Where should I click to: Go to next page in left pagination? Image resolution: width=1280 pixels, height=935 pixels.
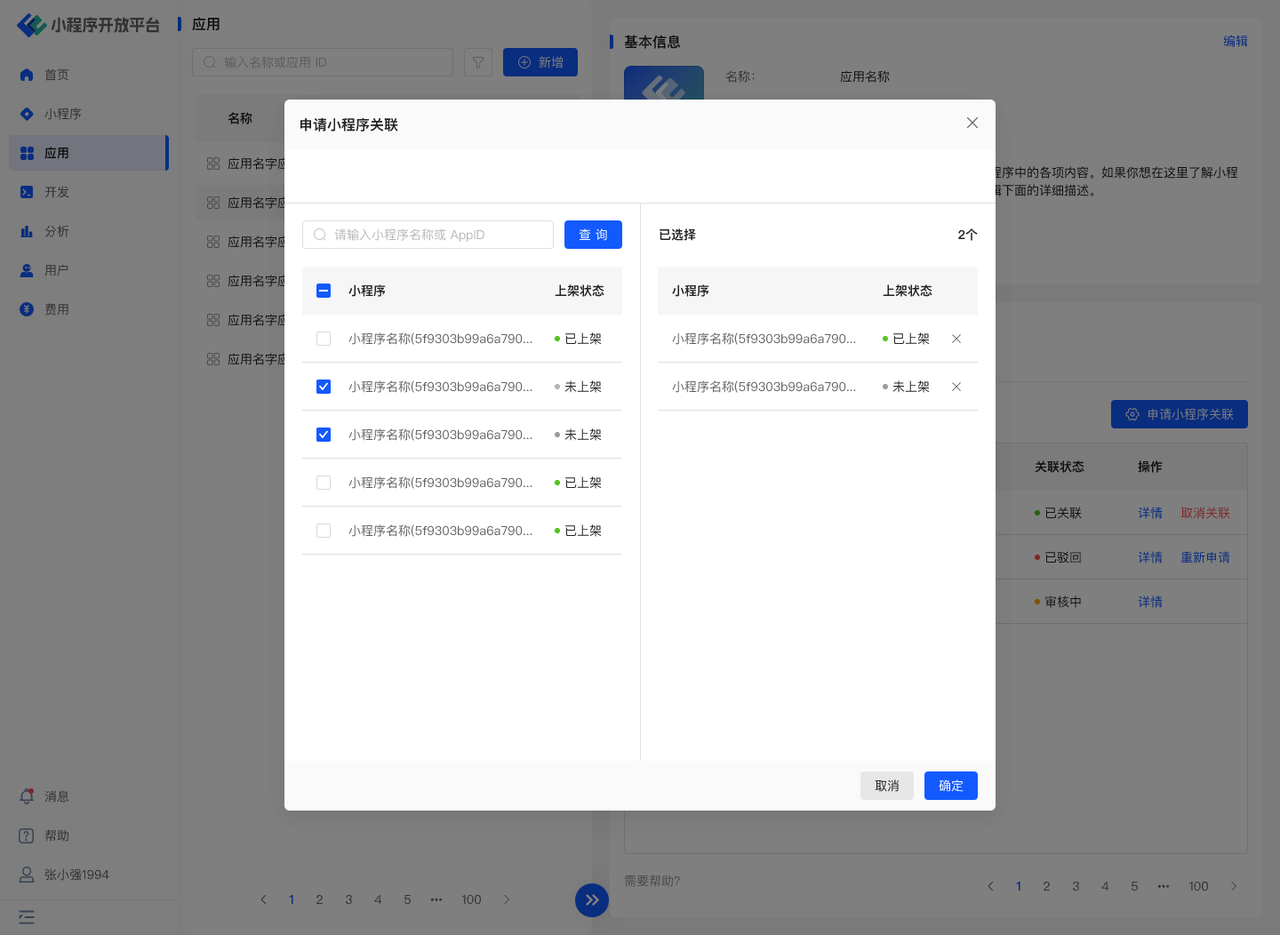507,900
